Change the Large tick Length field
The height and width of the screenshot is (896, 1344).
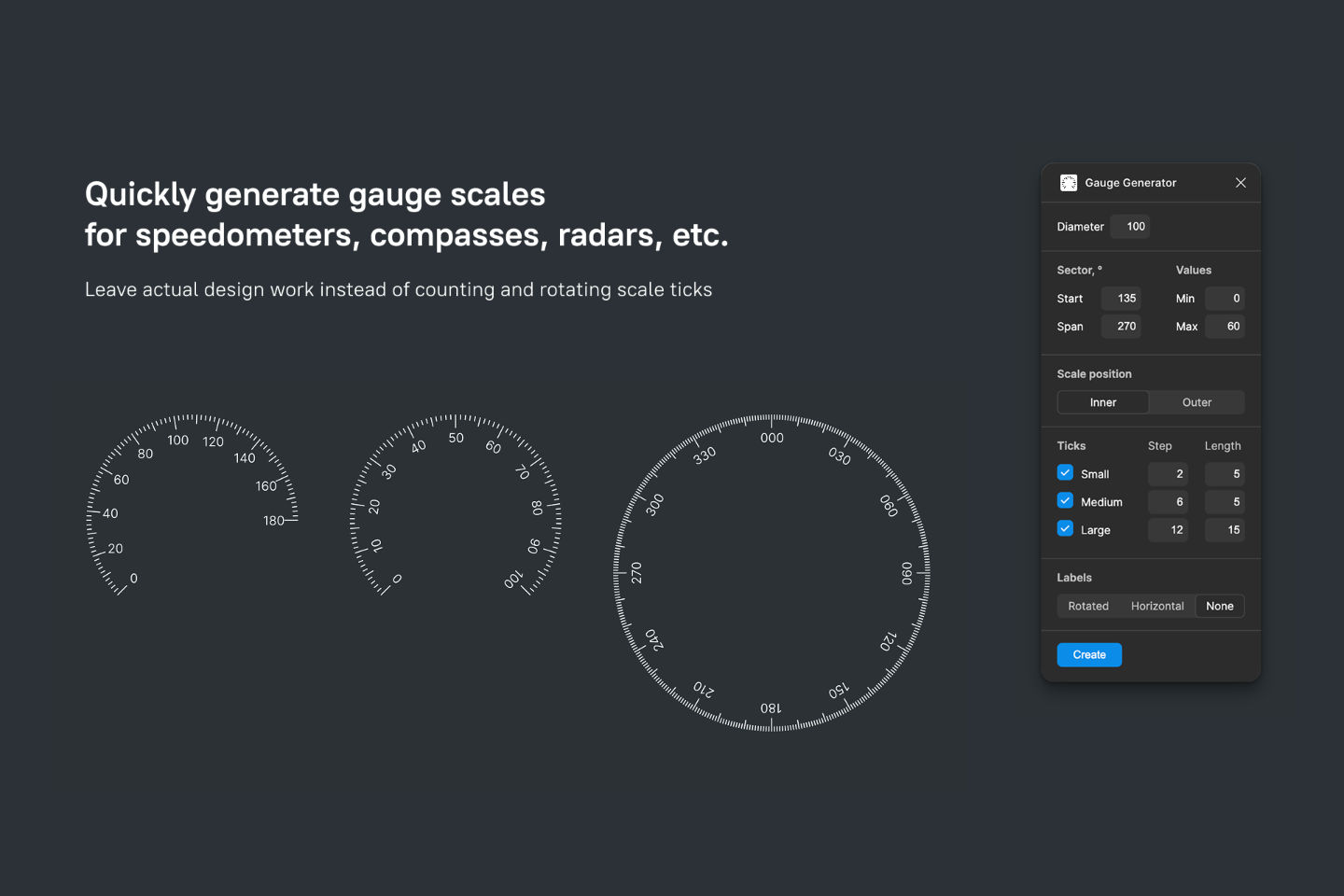tap(1225, 530)
